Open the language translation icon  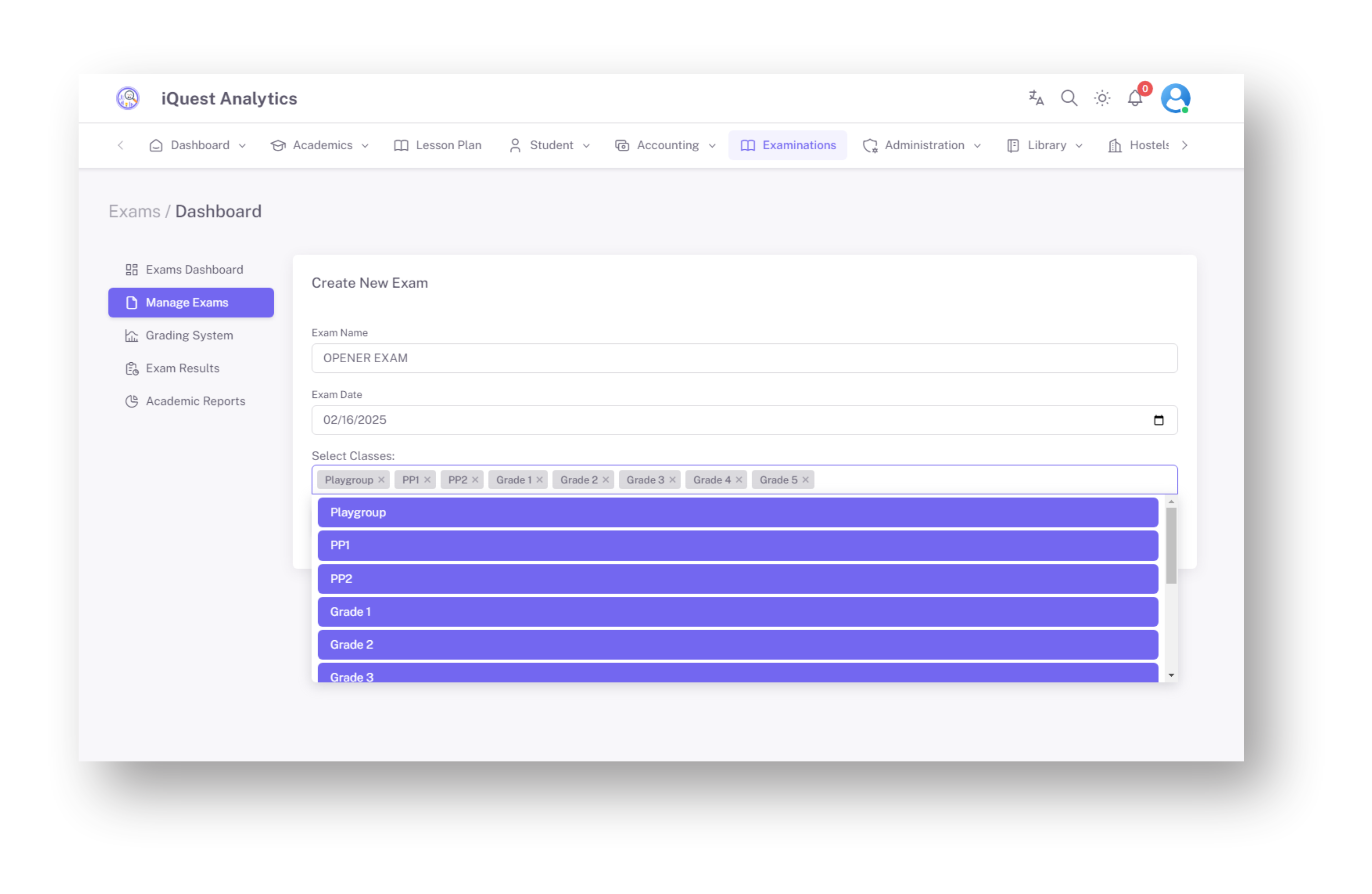(x=1036, y=98)
